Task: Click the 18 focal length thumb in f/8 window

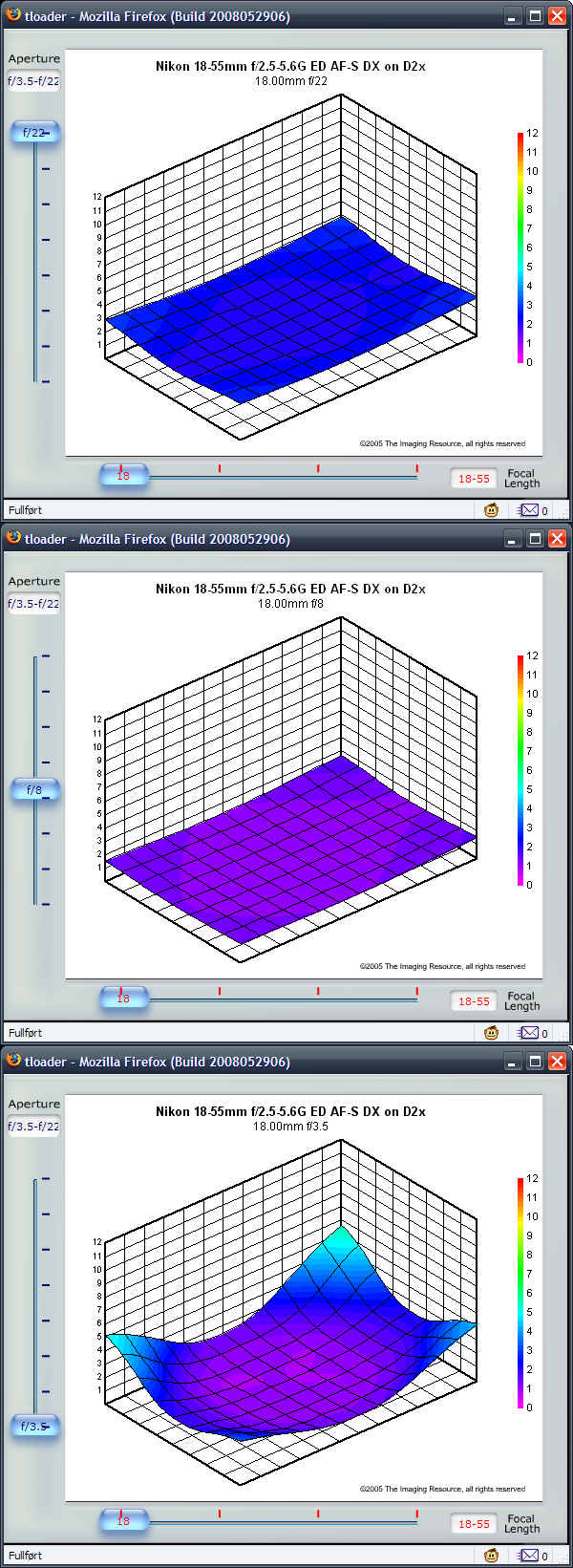Action: click(x=124, y=998)
